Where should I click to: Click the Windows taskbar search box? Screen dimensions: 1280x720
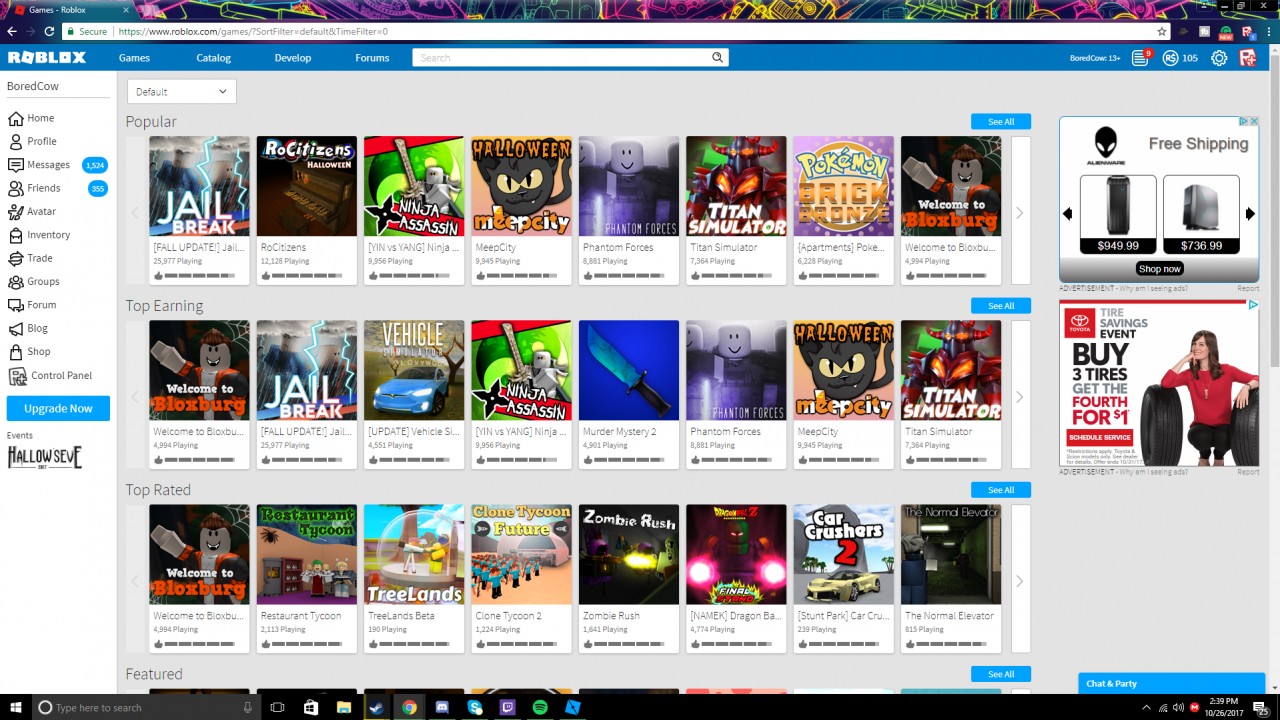145,707
